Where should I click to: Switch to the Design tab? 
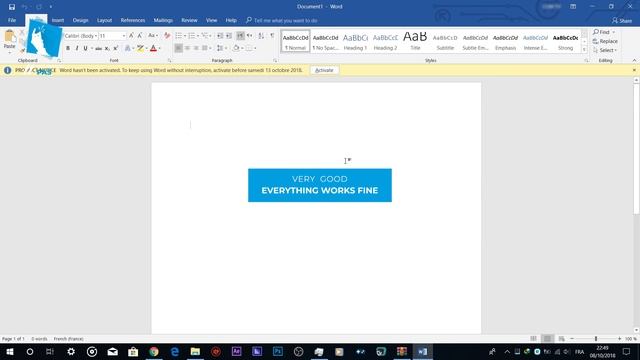pyautogui.click(x=80, y=20)
